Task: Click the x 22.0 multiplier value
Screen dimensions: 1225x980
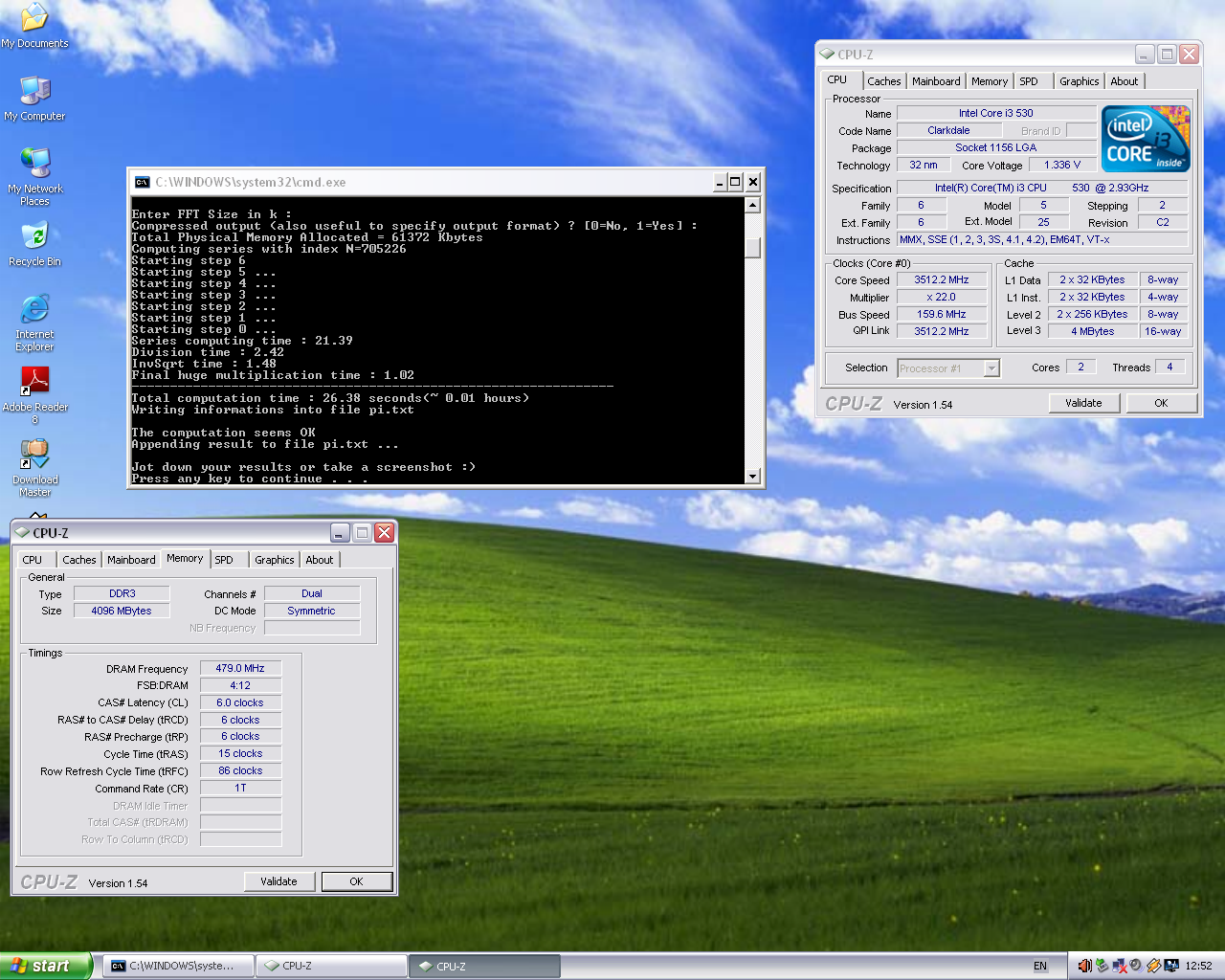Action: click(x=942, y=297)
